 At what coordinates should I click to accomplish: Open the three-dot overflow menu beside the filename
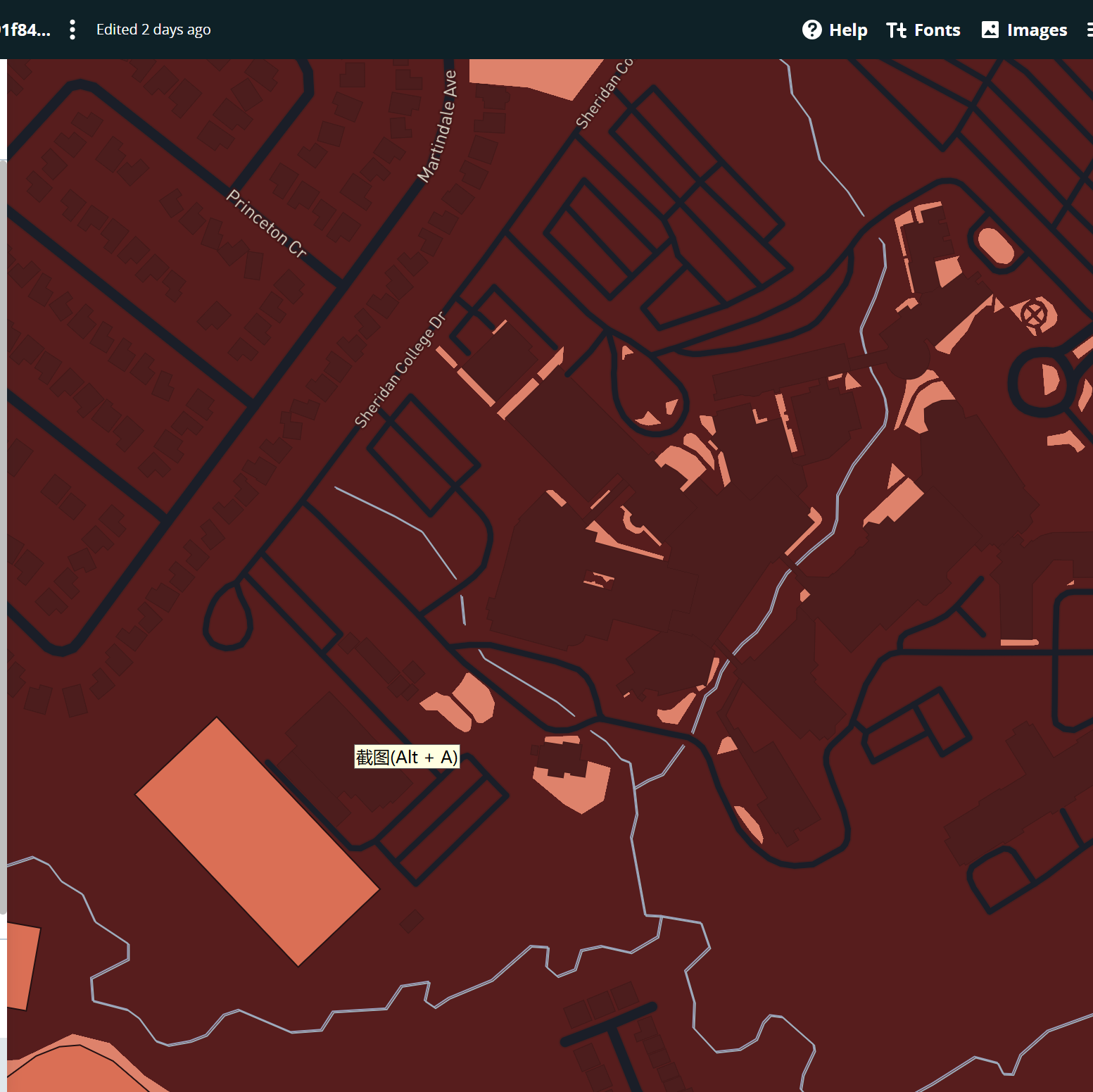(x=72, y=30)
